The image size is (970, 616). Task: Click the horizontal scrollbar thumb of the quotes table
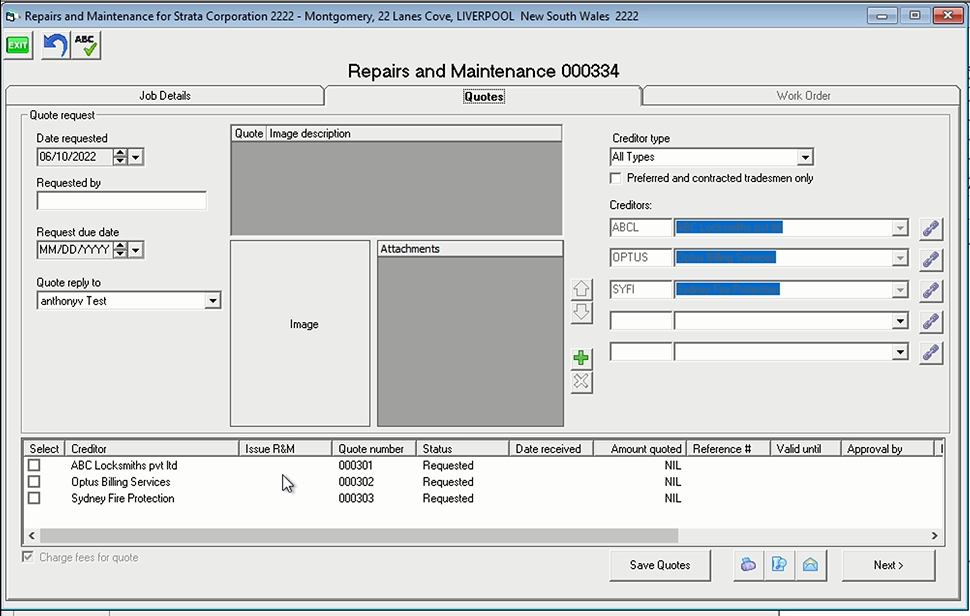359,536
